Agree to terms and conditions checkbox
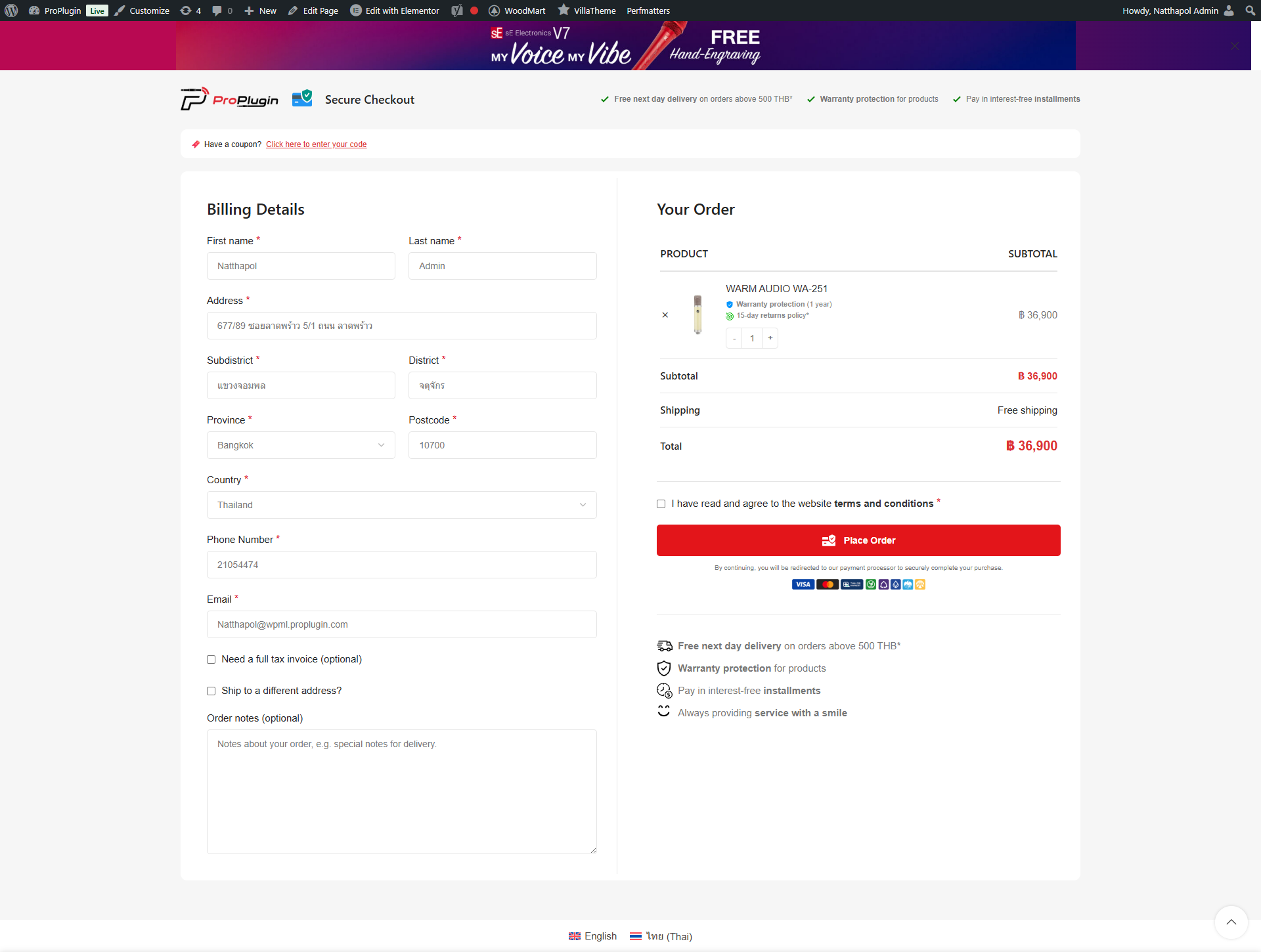Viewport: 1261px width, 952px height. click(x=661, y=504)
